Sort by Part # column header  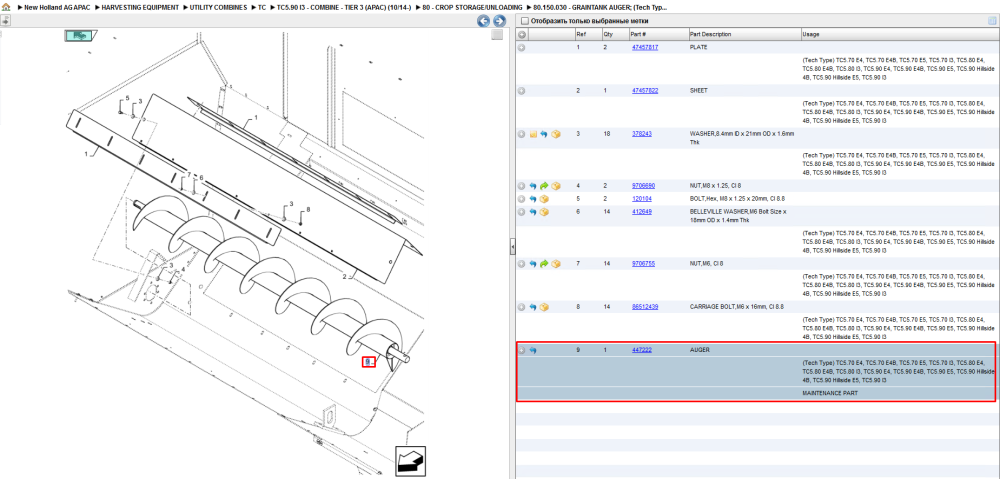point(658,34)
